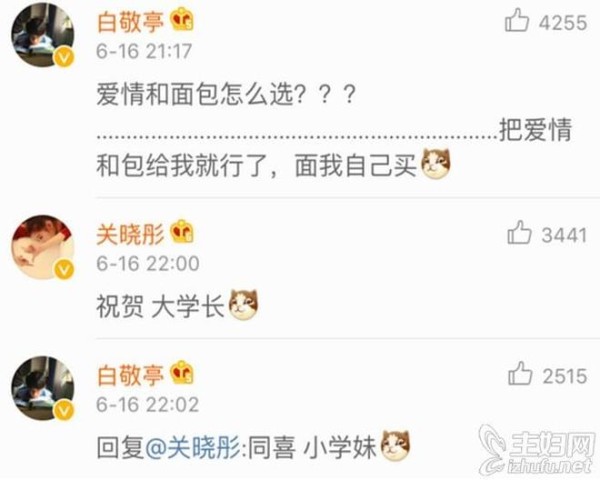Open 白敬亭 username link at top
The image size is (600, 480).
coord(130,22)
